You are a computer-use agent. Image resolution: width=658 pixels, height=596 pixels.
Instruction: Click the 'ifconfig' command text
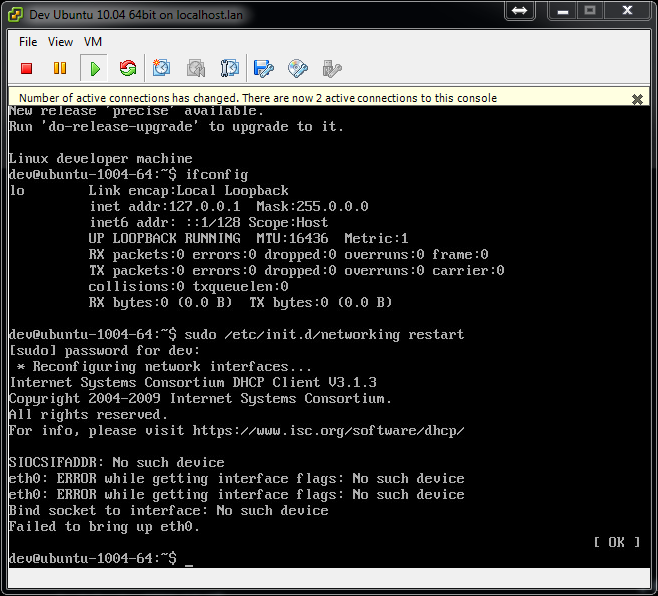(217, 175)
